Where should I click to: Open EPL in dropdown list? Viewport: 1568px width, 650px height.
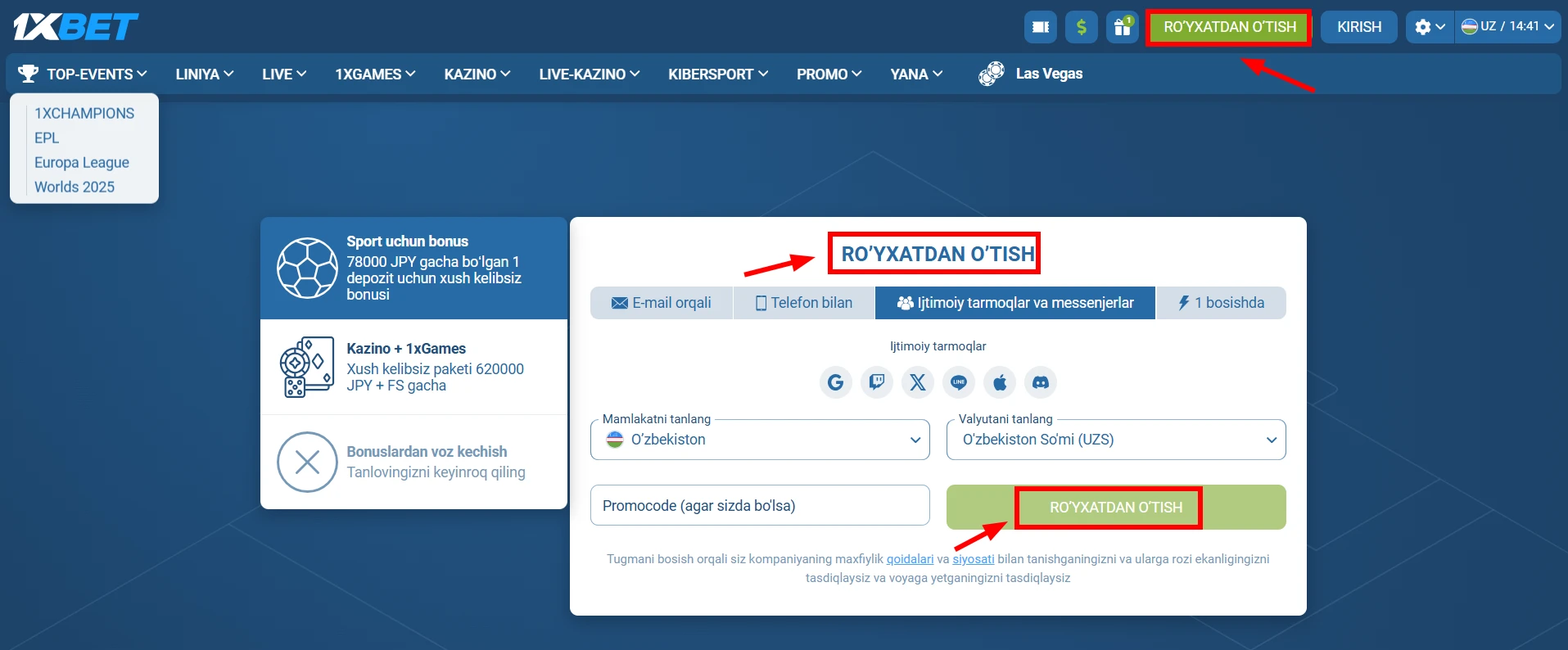click(47, 138)
